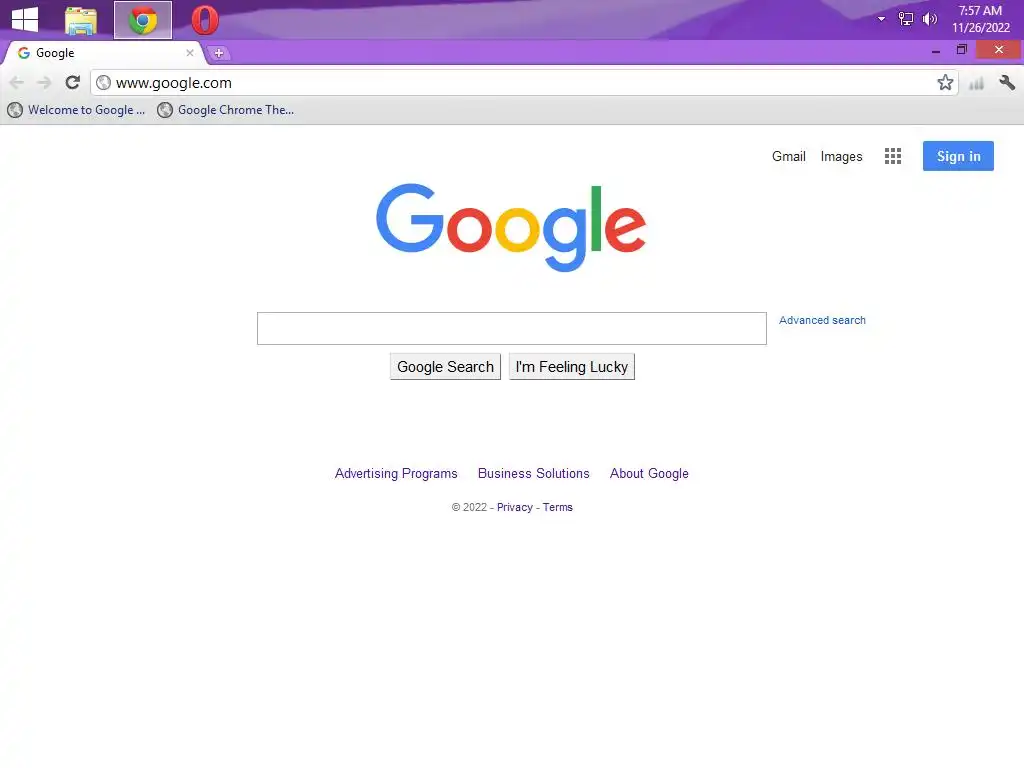Go forward using the forward arrow
This screenshot has height=768, width=1024.
[x=44, y=82]
